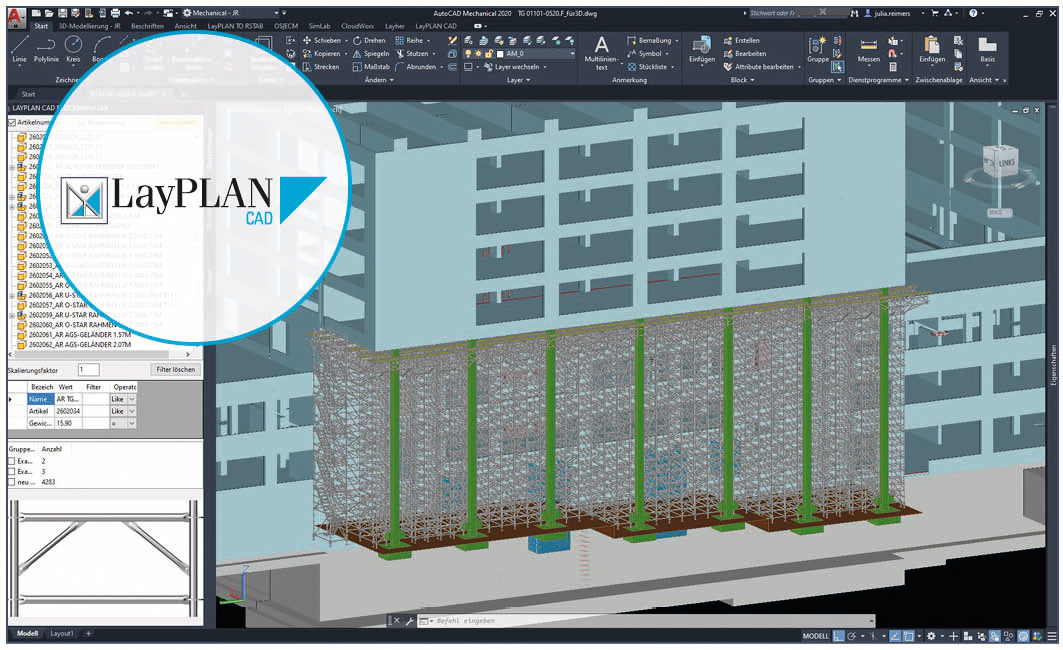Select the Polylinie tool
The image size is (1063, 650).
pos(46,48)
